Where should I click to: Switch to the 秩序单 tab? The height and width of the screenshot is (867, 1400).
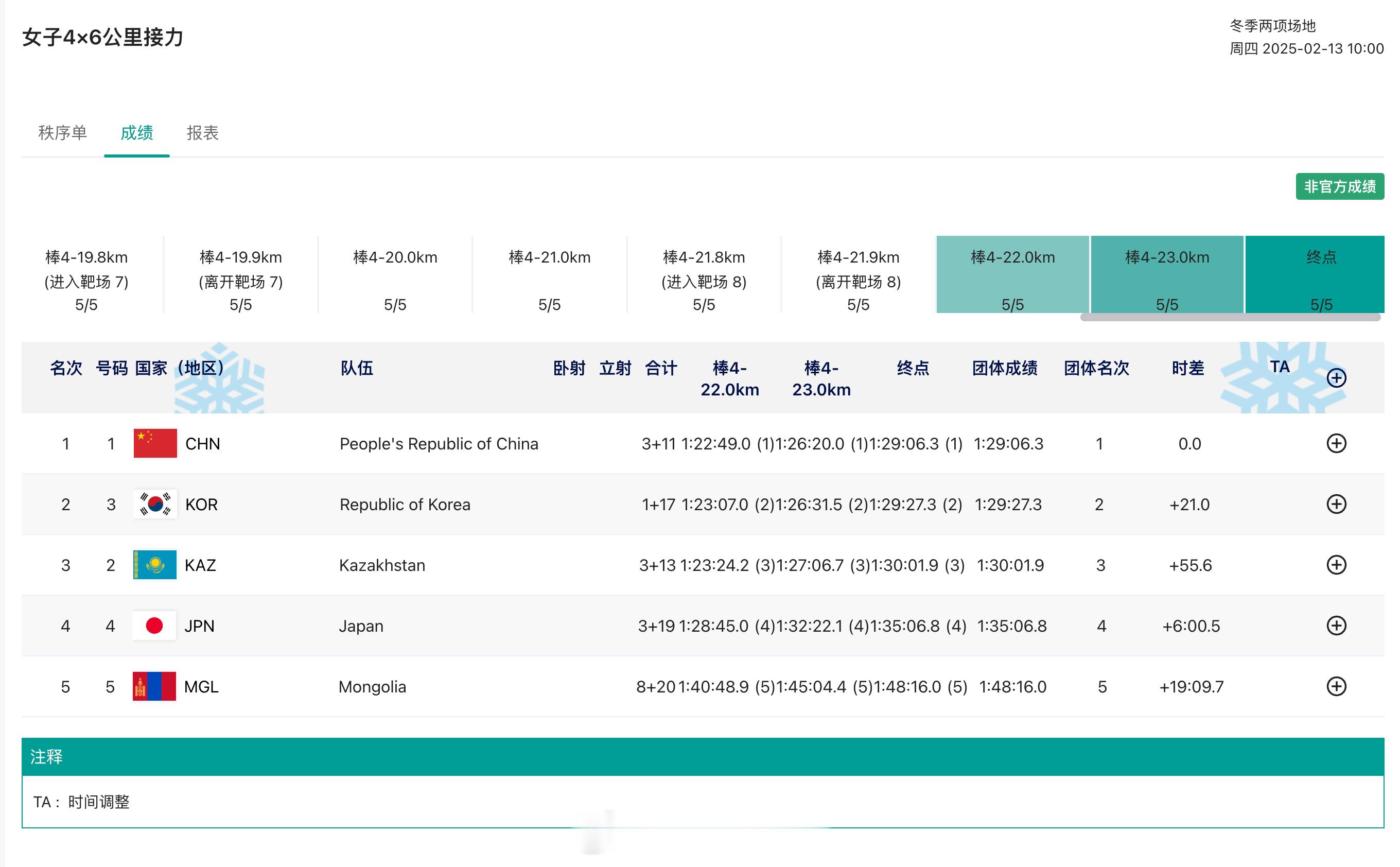(x=62, y=133)
